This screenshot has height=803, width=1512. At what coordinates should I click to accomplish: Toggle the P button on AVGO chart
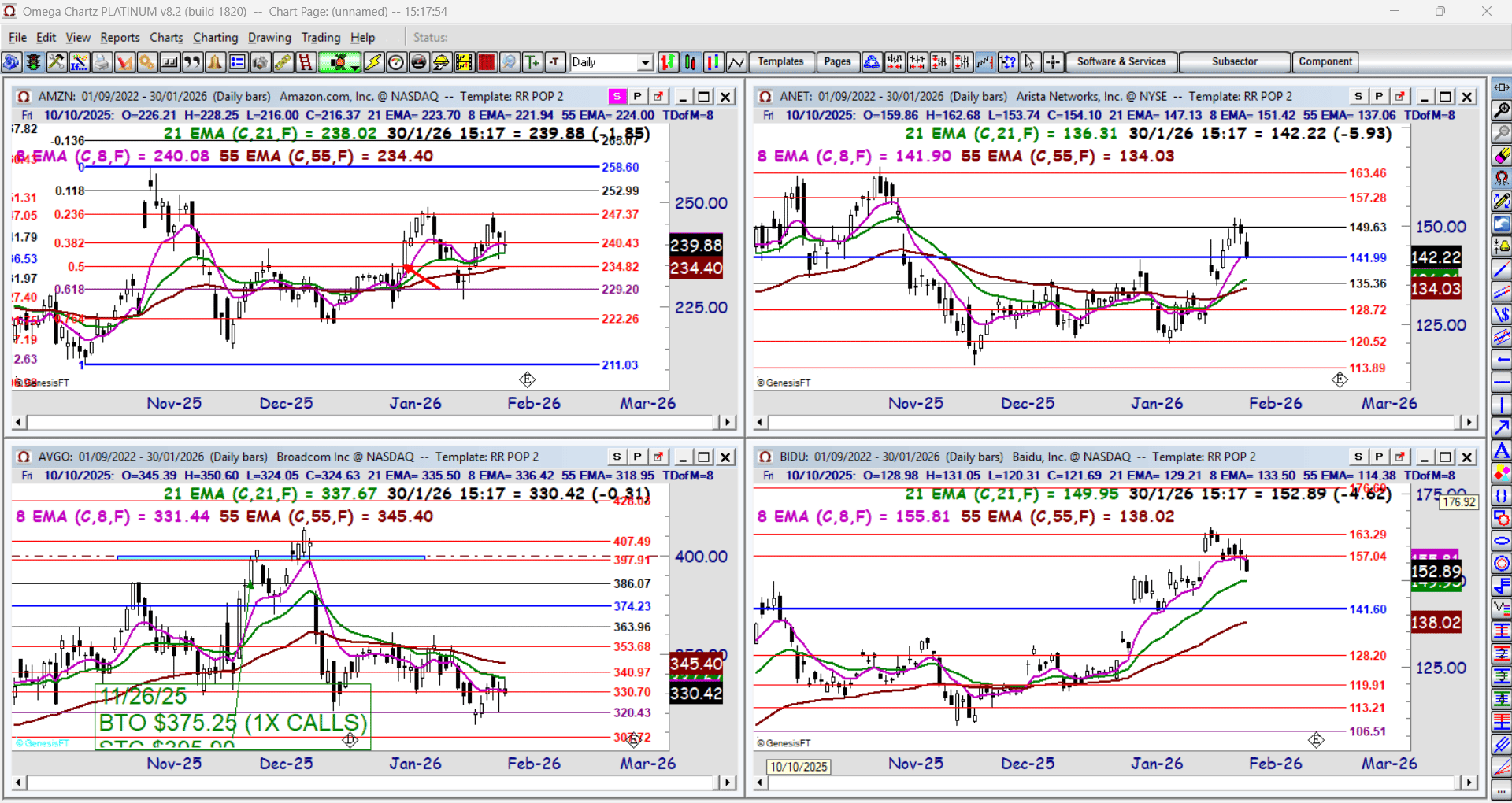click(637, 457)
